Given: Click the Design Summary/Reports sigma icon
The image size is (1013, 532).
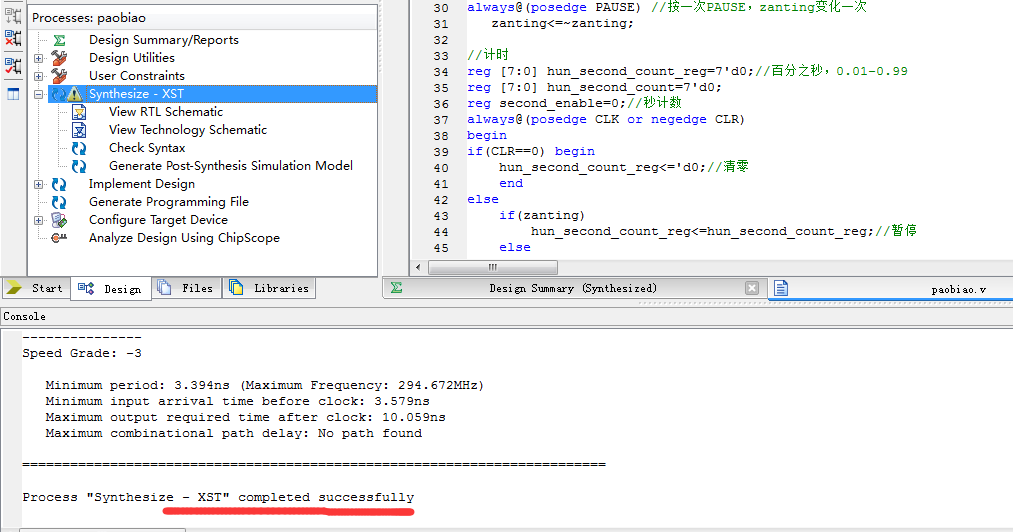Looking at the screenshot, I should pyautogui.click(x=59, y=40).
